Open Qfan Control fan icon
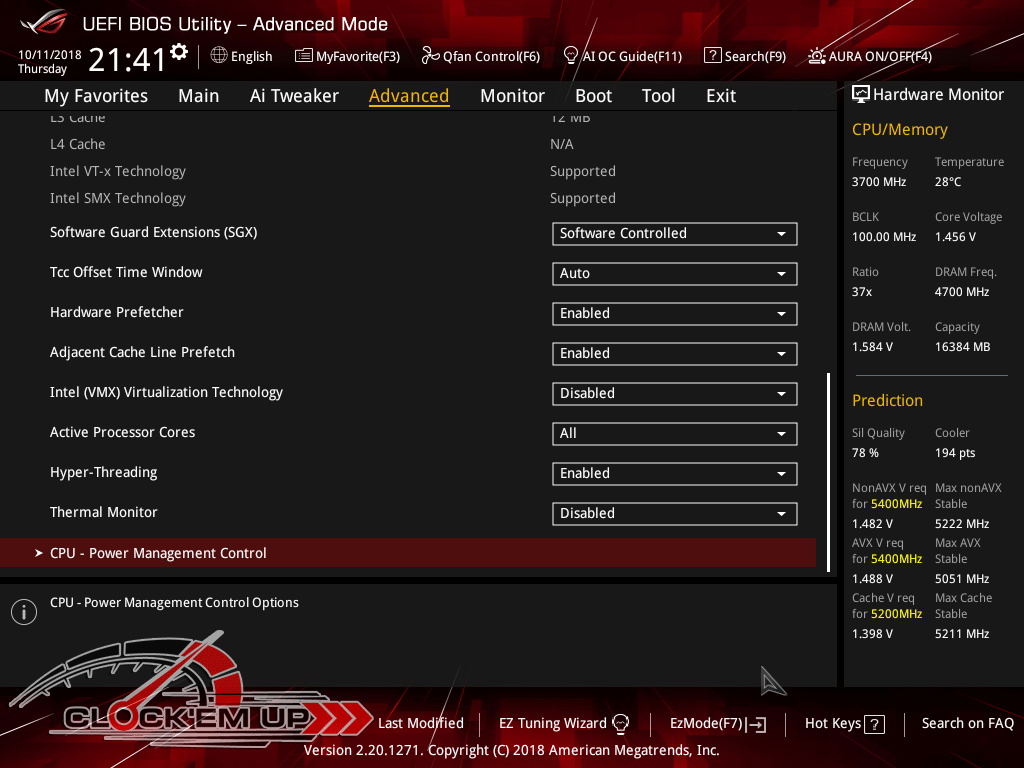 (430, 56)
